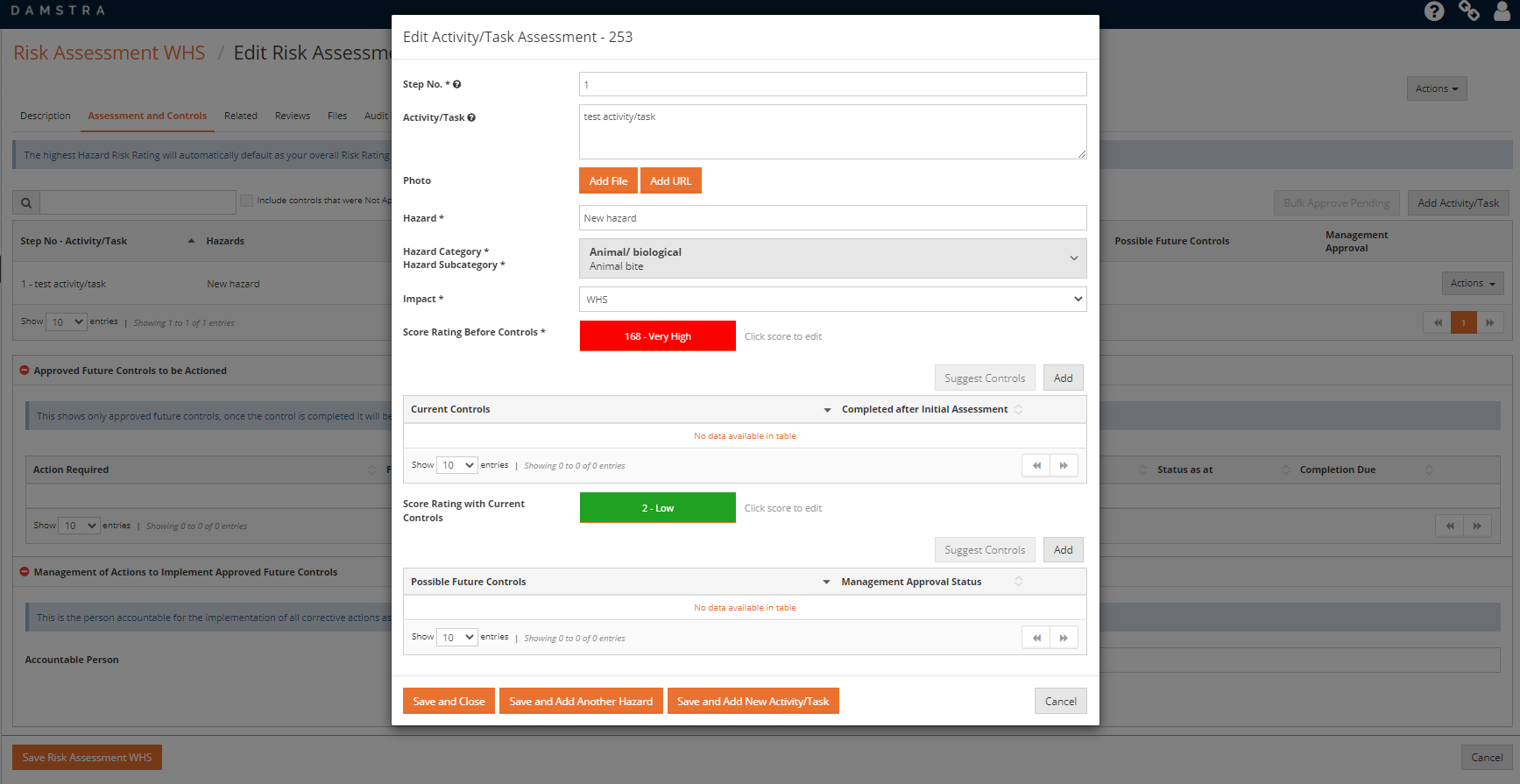
Task: Click Add button above Current Controls table
Action: pos(1064,378)
